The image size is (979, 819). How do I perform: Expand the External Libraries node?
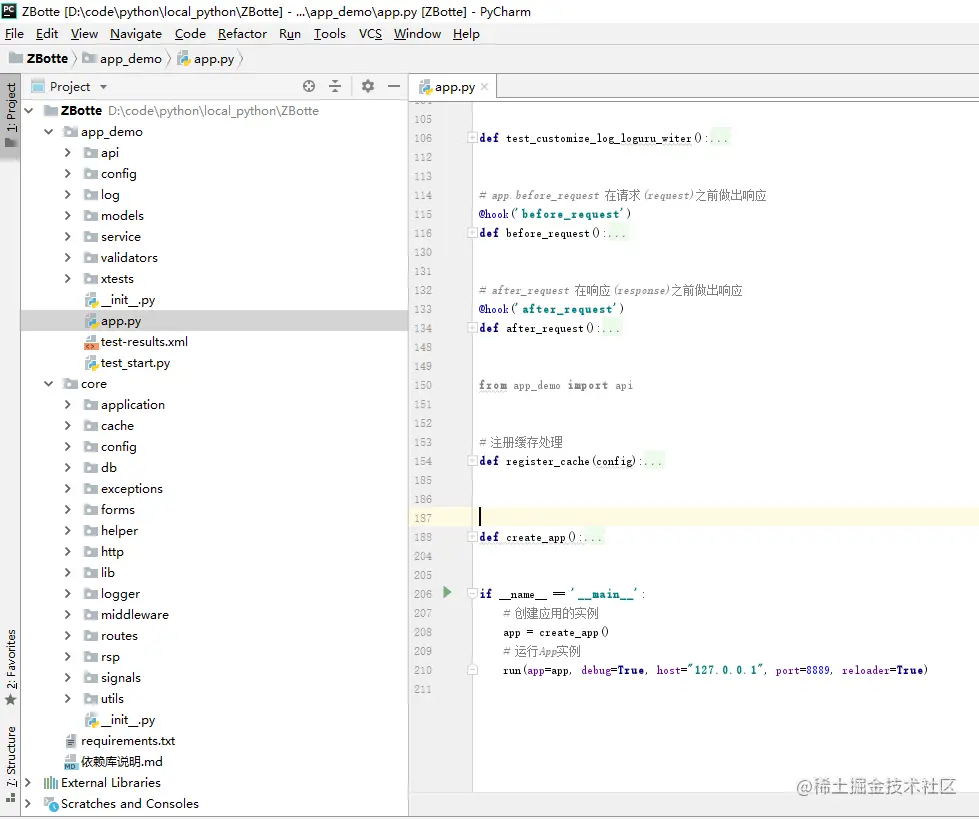pyautogui.click(x=27, y=783)
